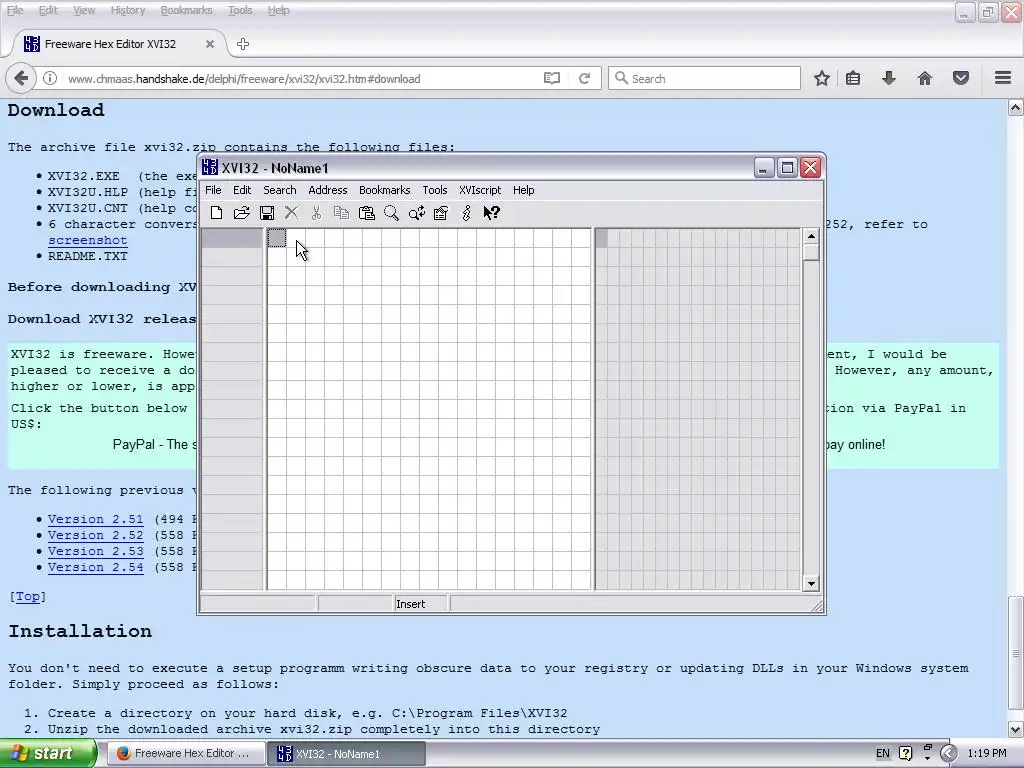
Task: Open the XVI32 Address menu
Action: click(x=327, y=190)
